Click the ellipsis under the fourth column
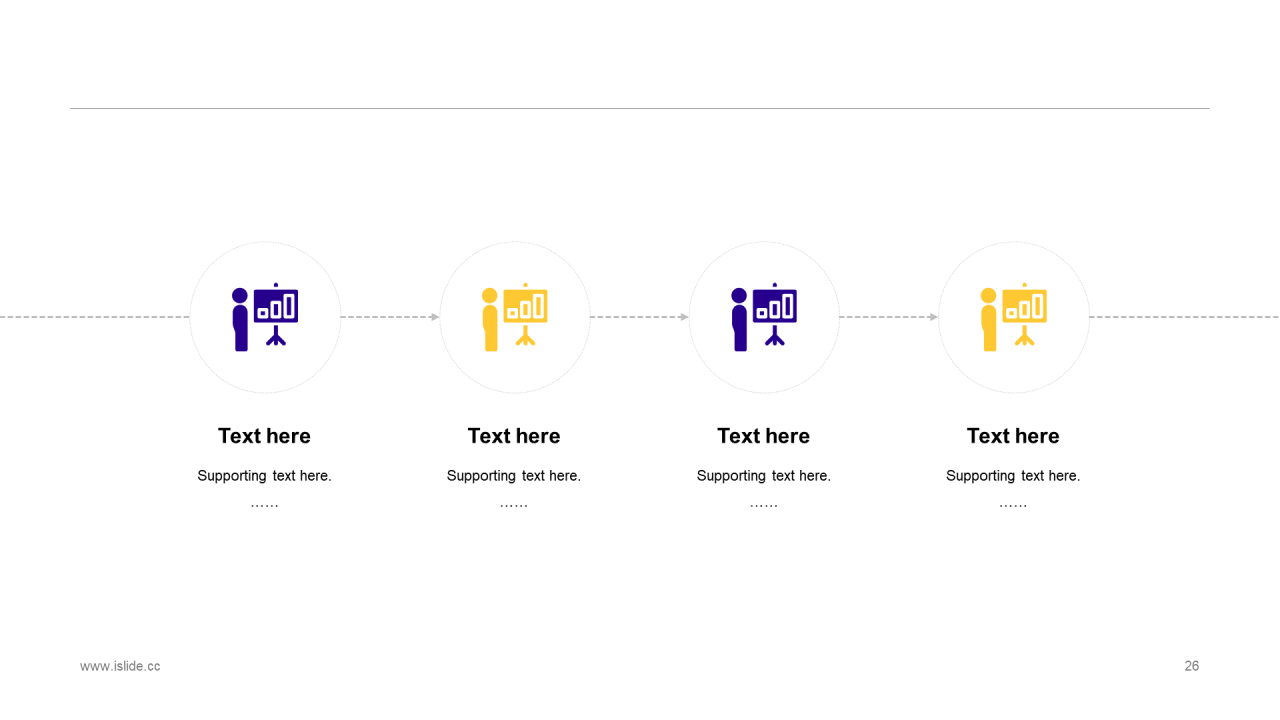Screen dimensions: 1280x720 [x=1013, y=505]
